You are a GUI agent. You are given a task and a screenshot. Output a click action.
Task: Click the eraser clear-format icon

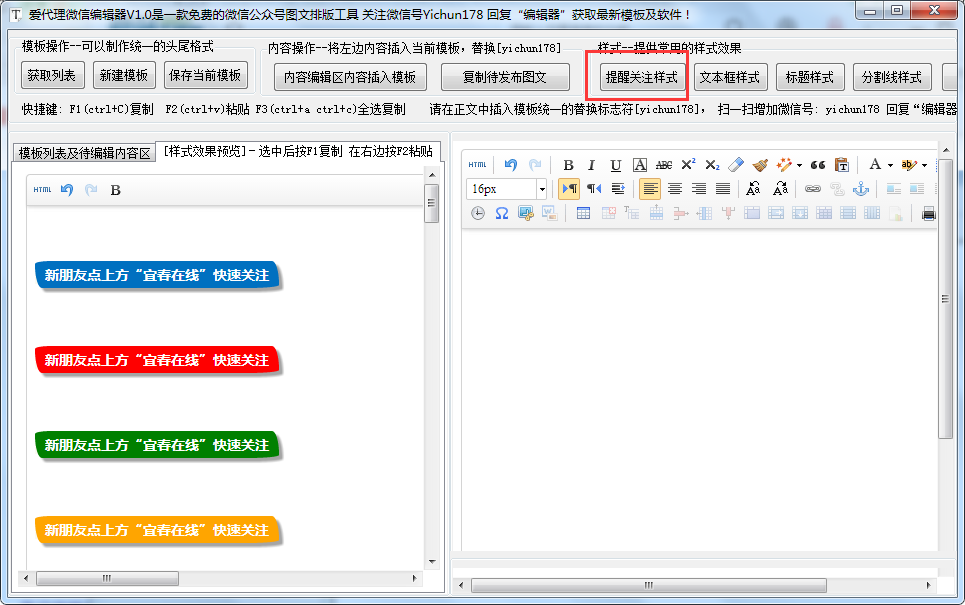pyautogui.click(x=736, y=165)
